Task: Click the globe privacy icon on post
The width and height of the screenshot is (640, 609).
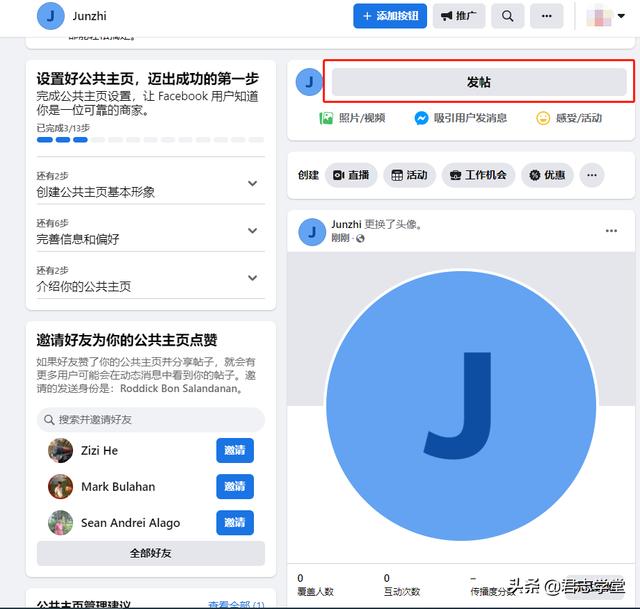Action: [360, 238]
